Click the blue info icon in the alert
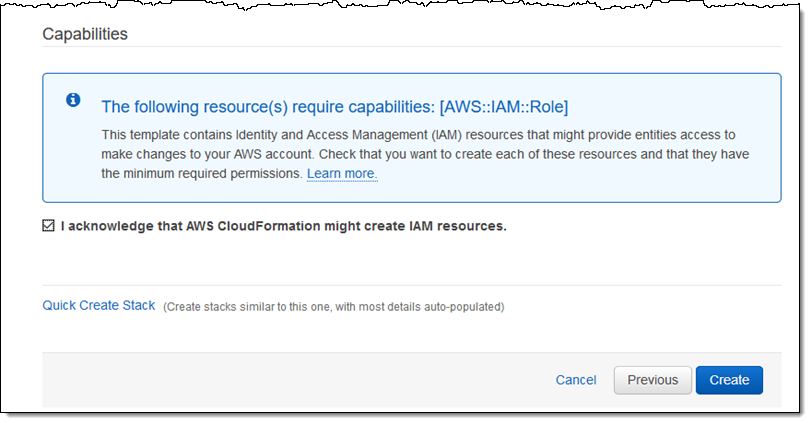Image resolution: width=810 pixels, height=423 pixels. click(73, 101)
